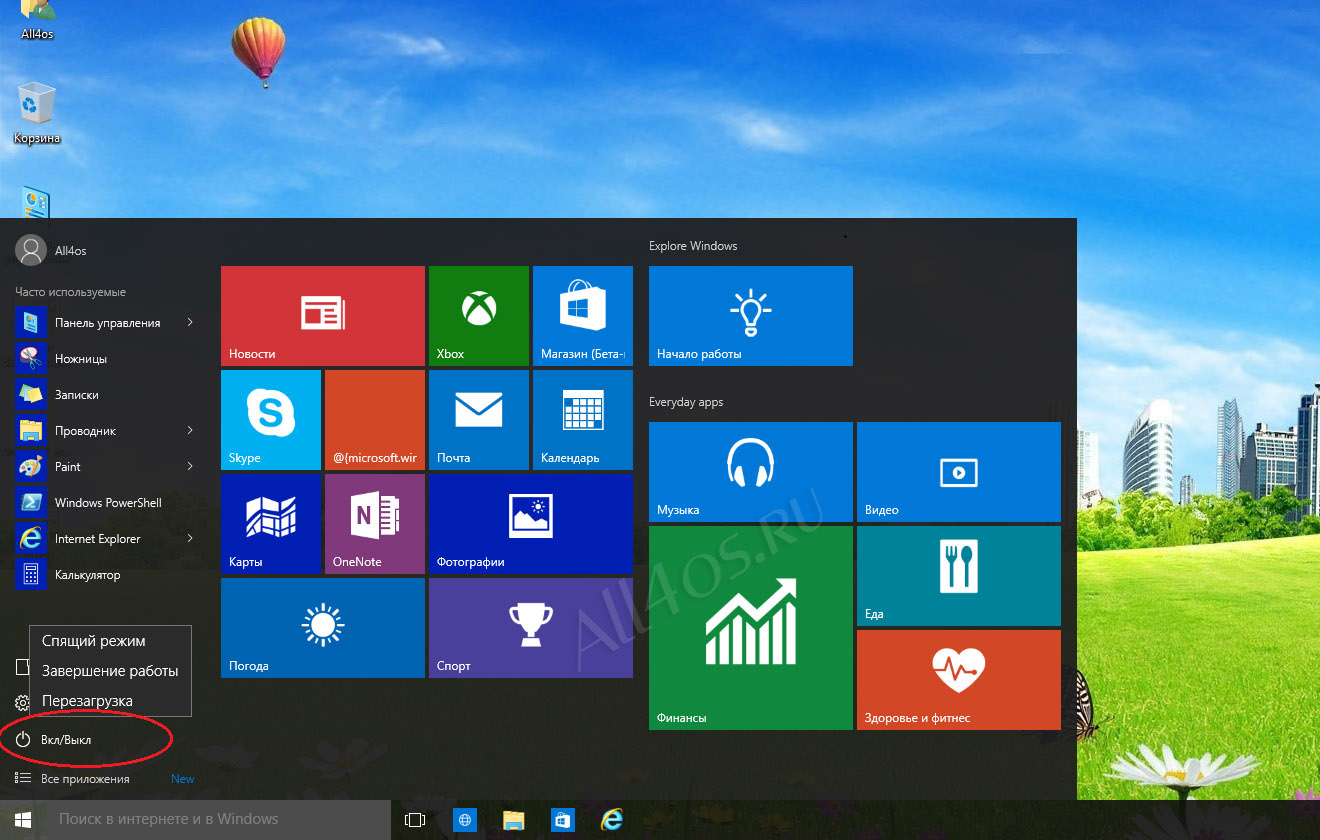Expand the Проводник jump list arrow

pos(190,430)
